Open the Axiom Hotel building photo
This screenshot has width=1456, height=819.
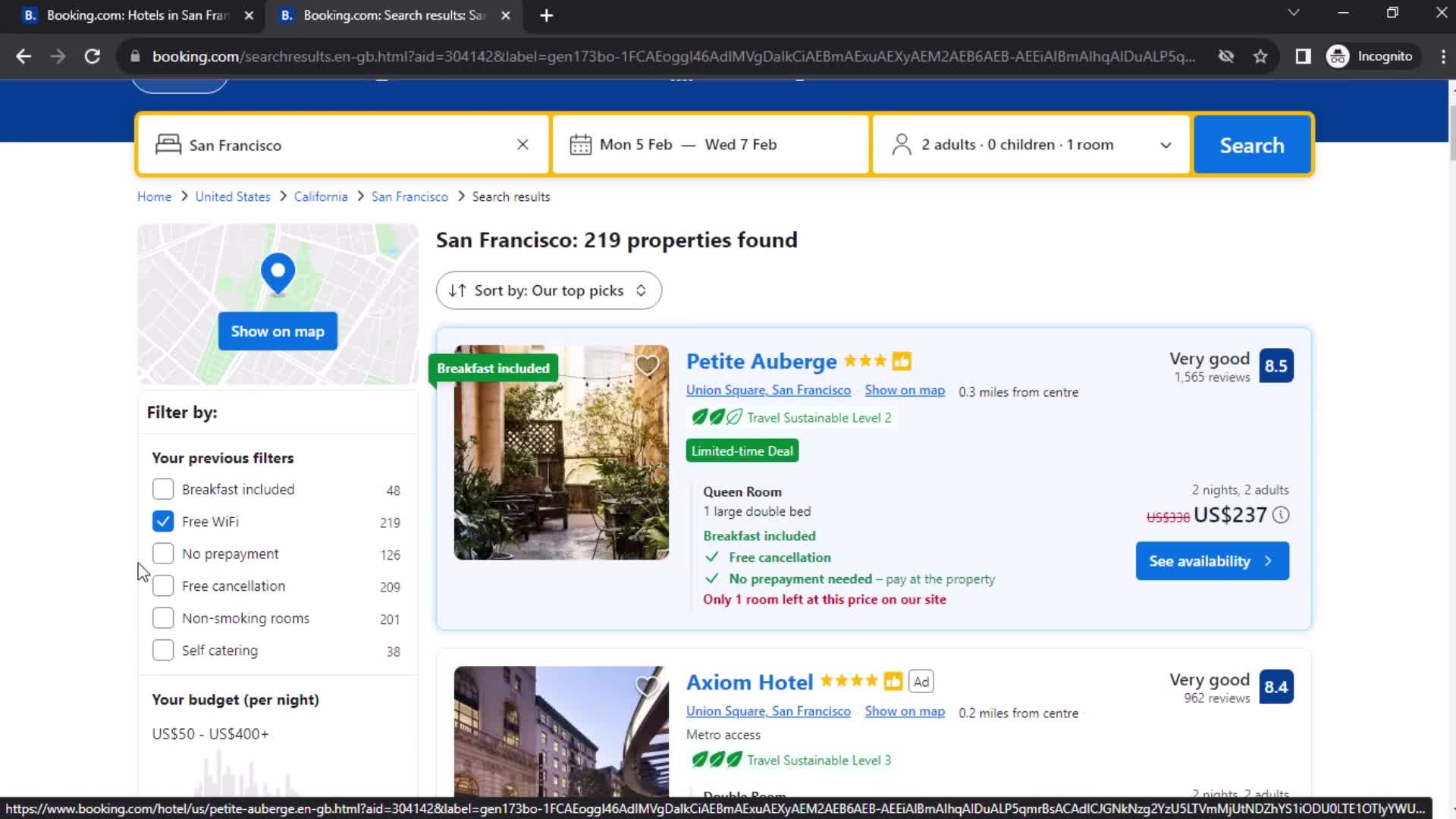[561, 732]
